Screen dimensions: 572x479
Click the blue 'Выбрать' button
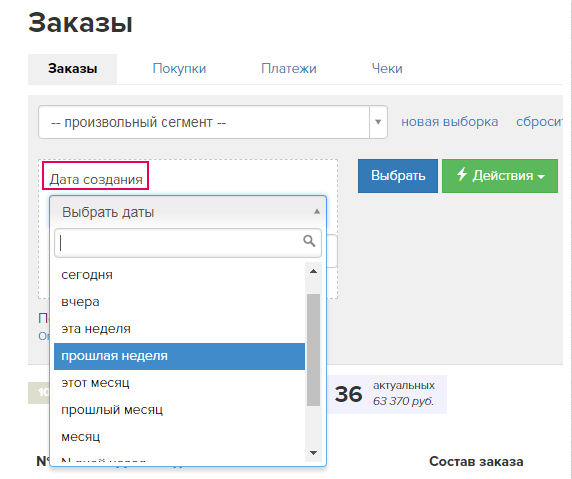coord(398,176)
